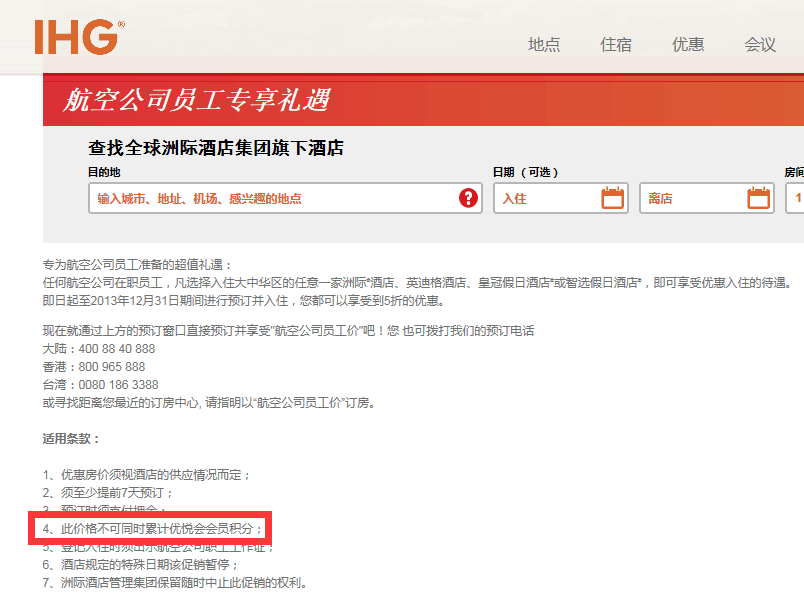Viewport: 804px width, 604px height.
Task: Click the 离店 check-out date field
Action: click(707, 198)
